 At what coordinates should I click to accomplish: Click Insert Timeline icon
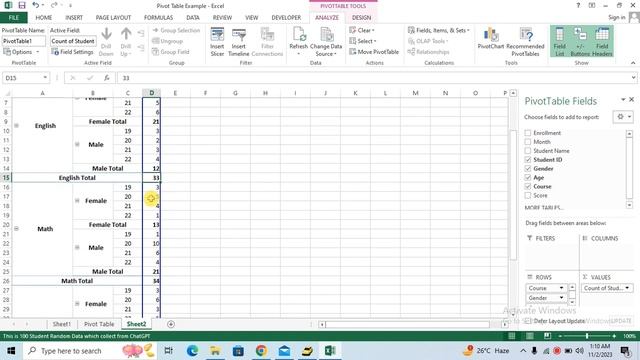click(238, 42)
